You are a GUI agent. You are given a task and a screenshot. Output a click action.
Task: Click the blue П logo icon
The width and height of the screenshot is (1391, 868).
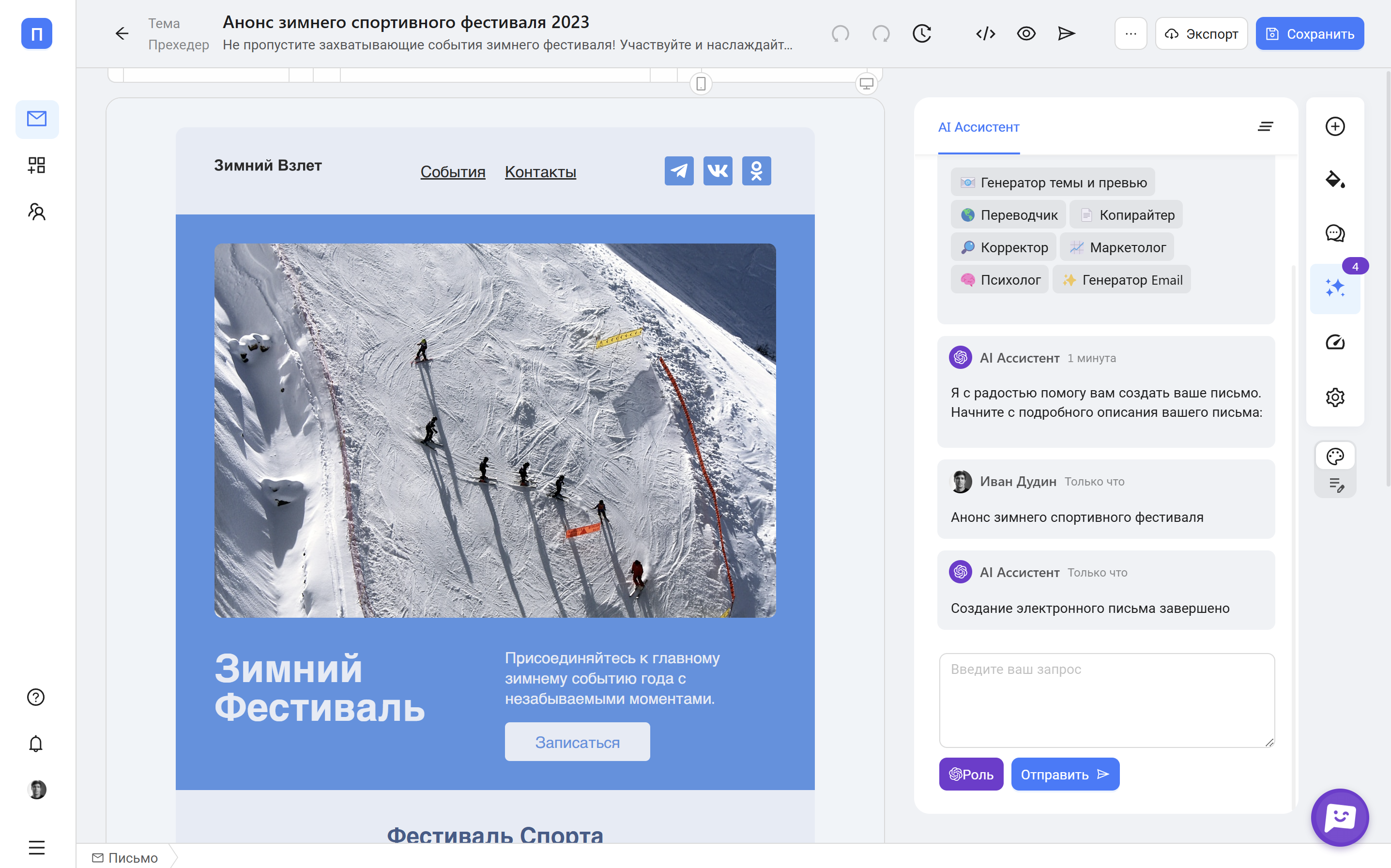click(37, 33)
